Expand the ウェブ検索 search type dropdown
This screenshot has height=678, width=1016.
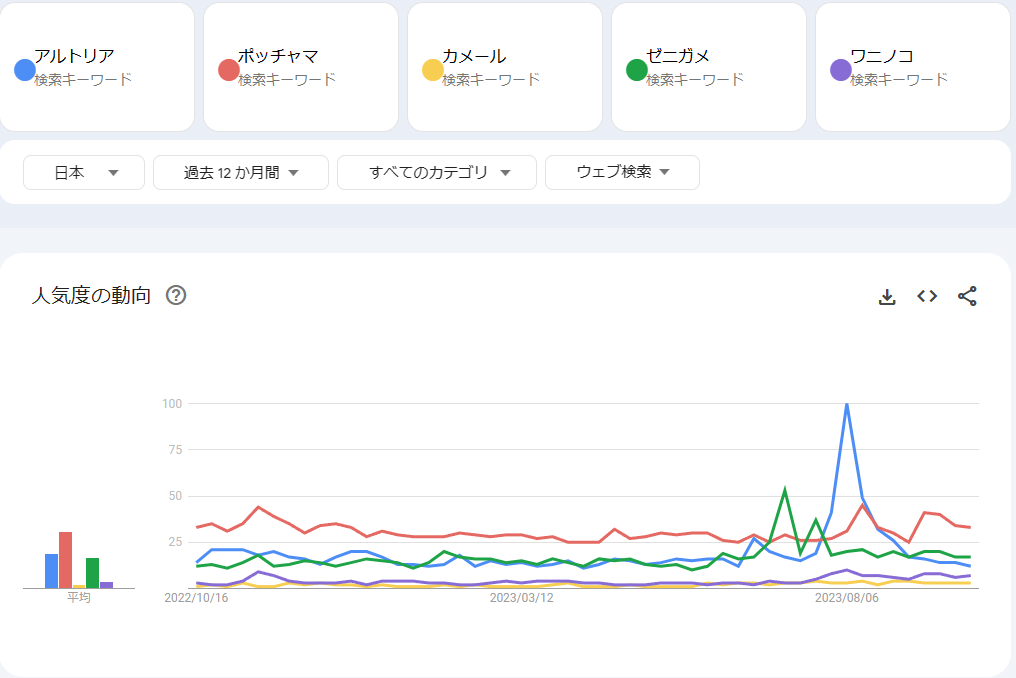coord(622,173)
